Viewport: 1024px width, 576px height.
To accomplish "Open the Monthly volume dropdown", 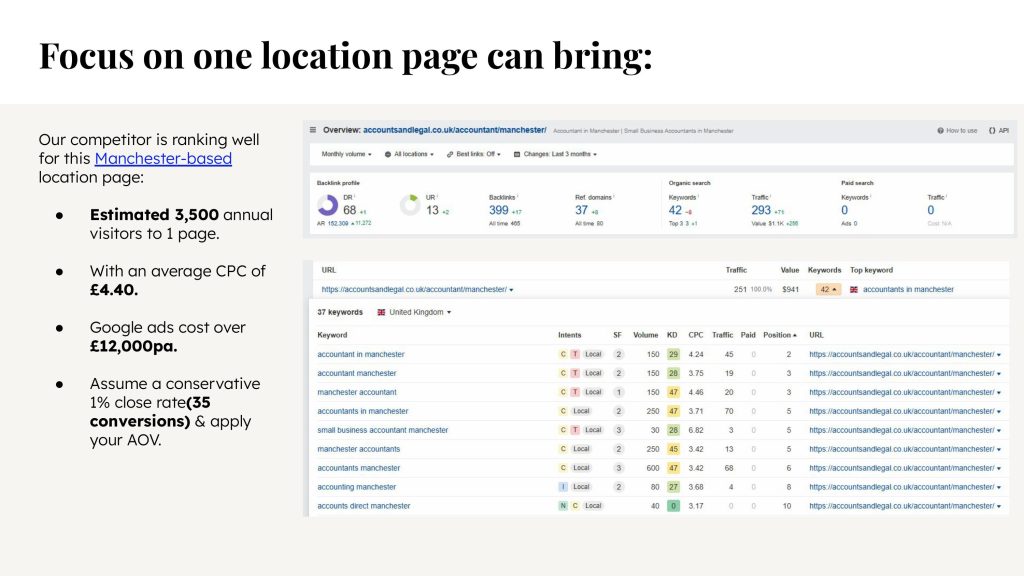I will [x=346, y=154].
